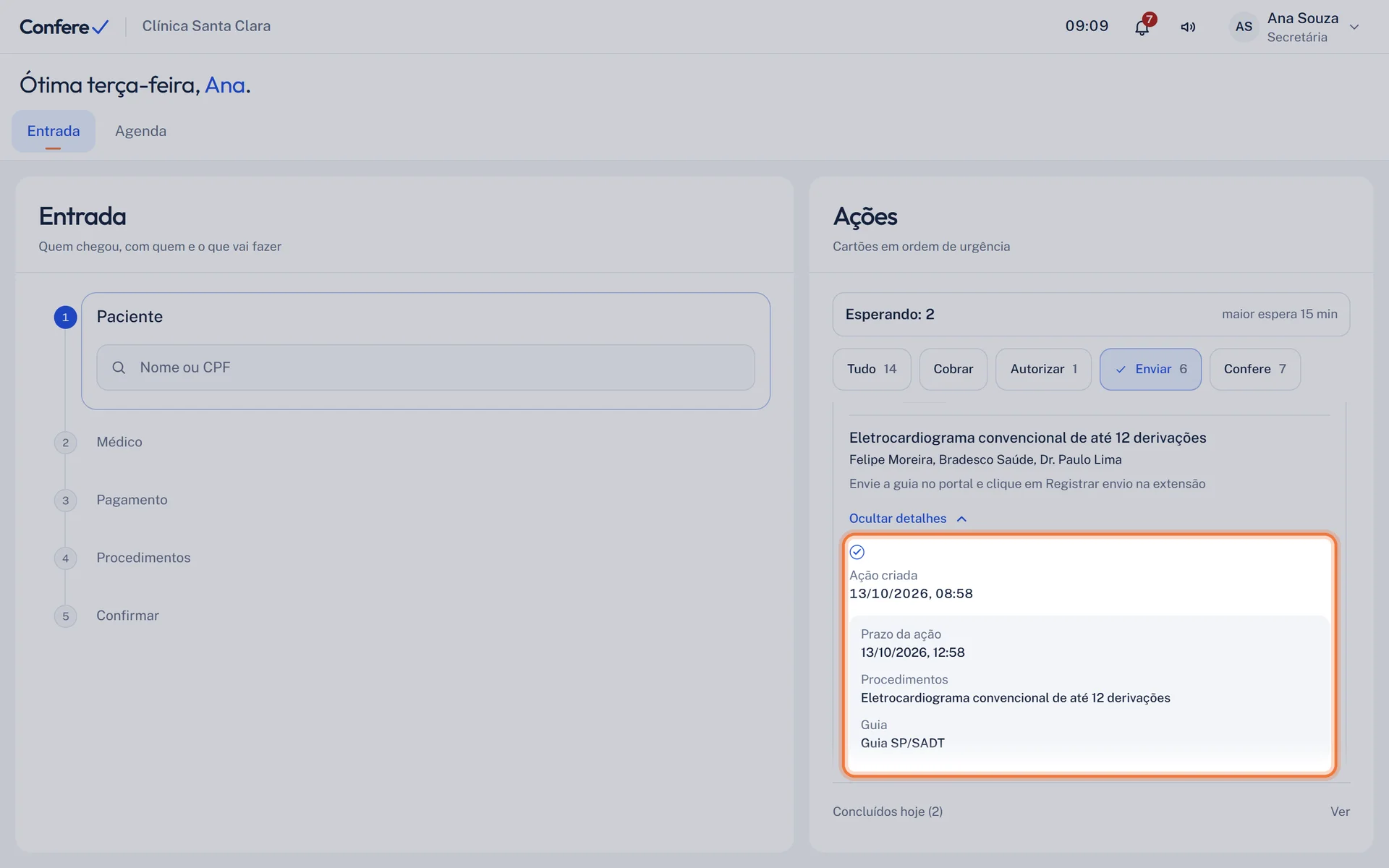
Task: Open step 5 Confirmar
Action: pos(127,616)
